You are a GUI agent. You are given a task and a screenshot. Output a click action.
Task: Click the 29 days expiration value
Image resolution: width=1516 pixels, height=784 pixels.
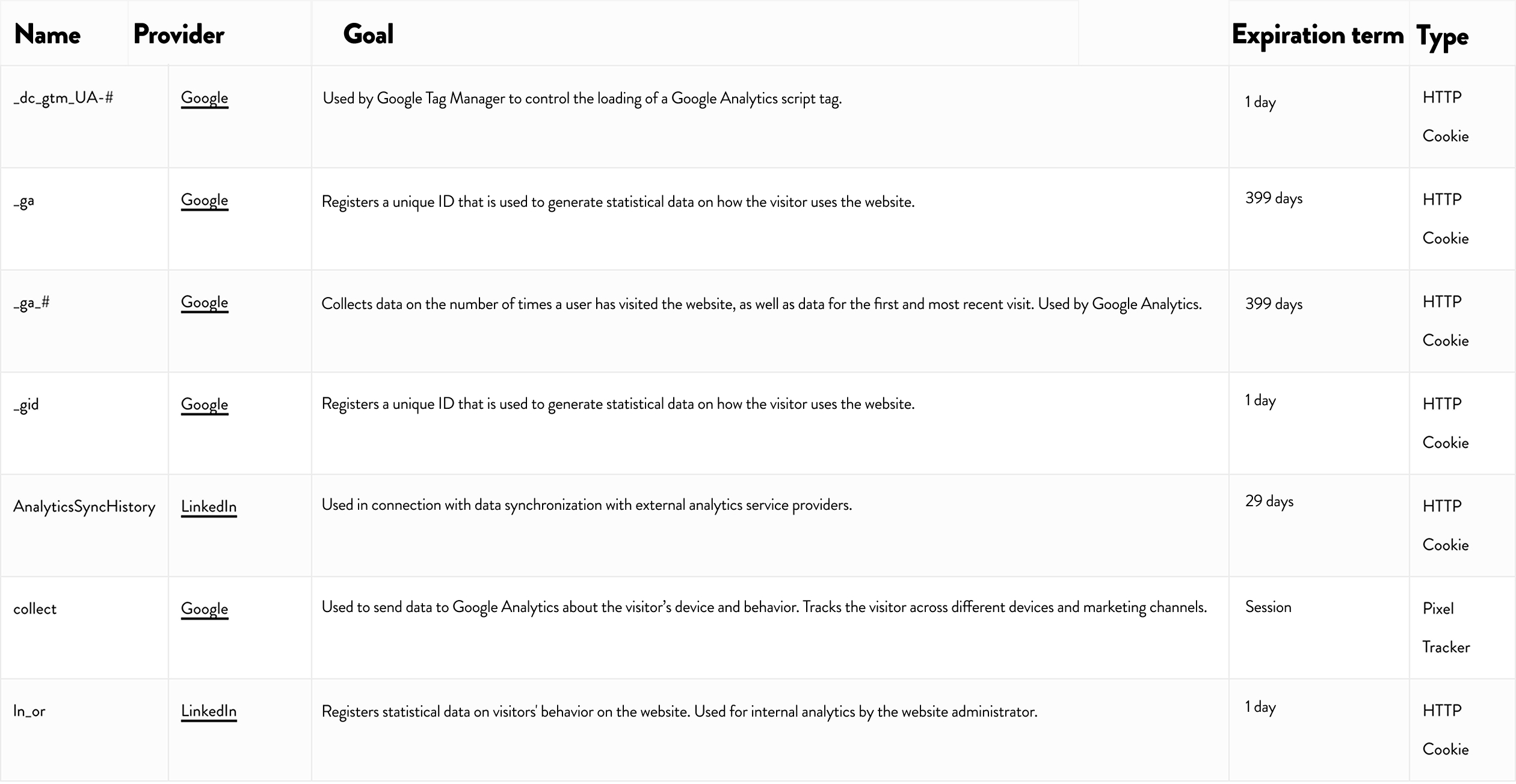point(1269,501)
